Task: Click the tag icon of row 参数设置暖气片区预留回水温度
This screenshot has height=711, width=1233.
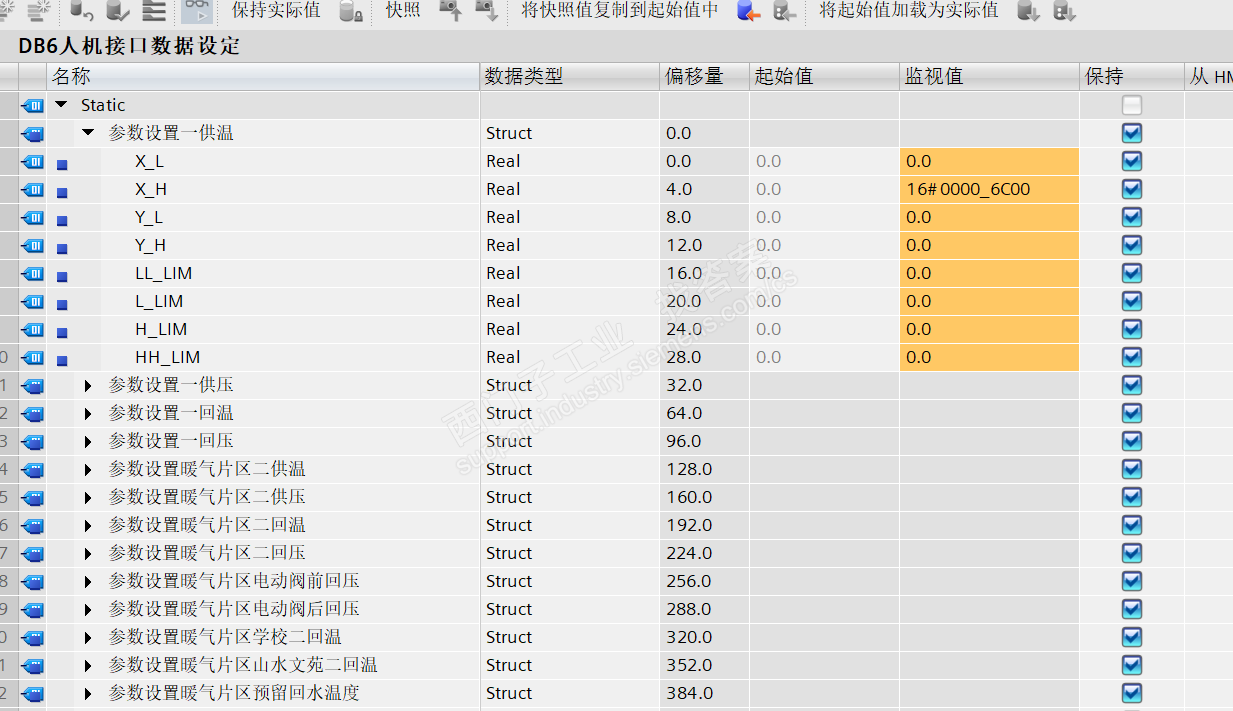Action: (32, 693)
